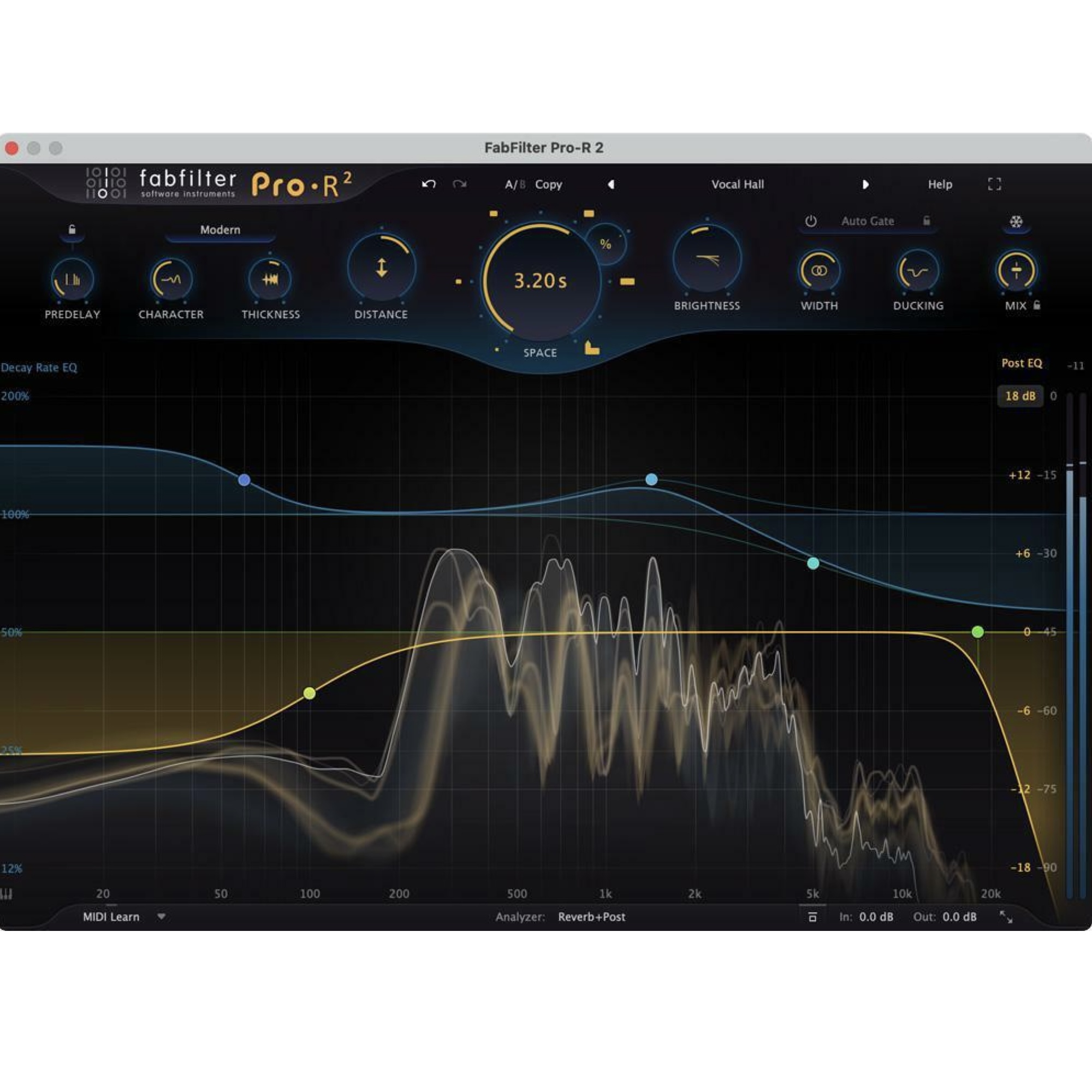Toggle Auto Gate power button

click(x=810, y=222)
